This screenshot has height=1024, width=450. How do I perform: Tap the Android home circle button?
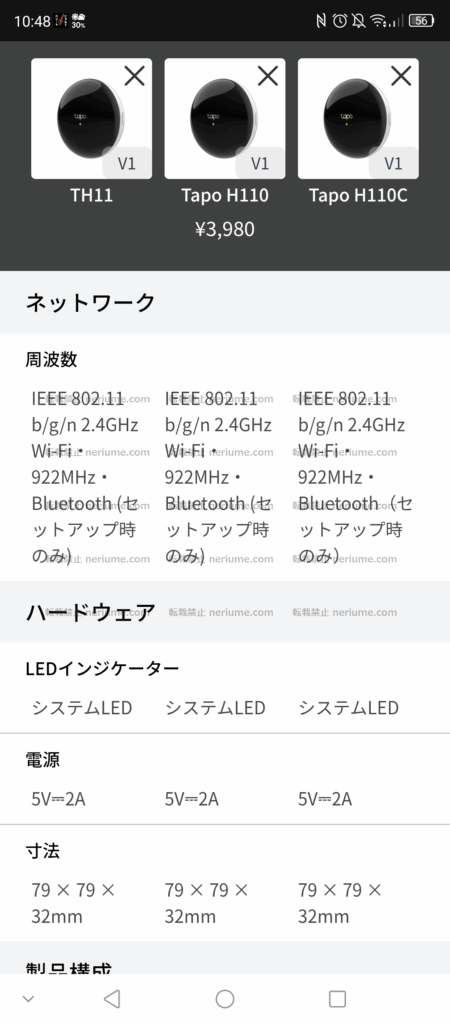point(225,999)
